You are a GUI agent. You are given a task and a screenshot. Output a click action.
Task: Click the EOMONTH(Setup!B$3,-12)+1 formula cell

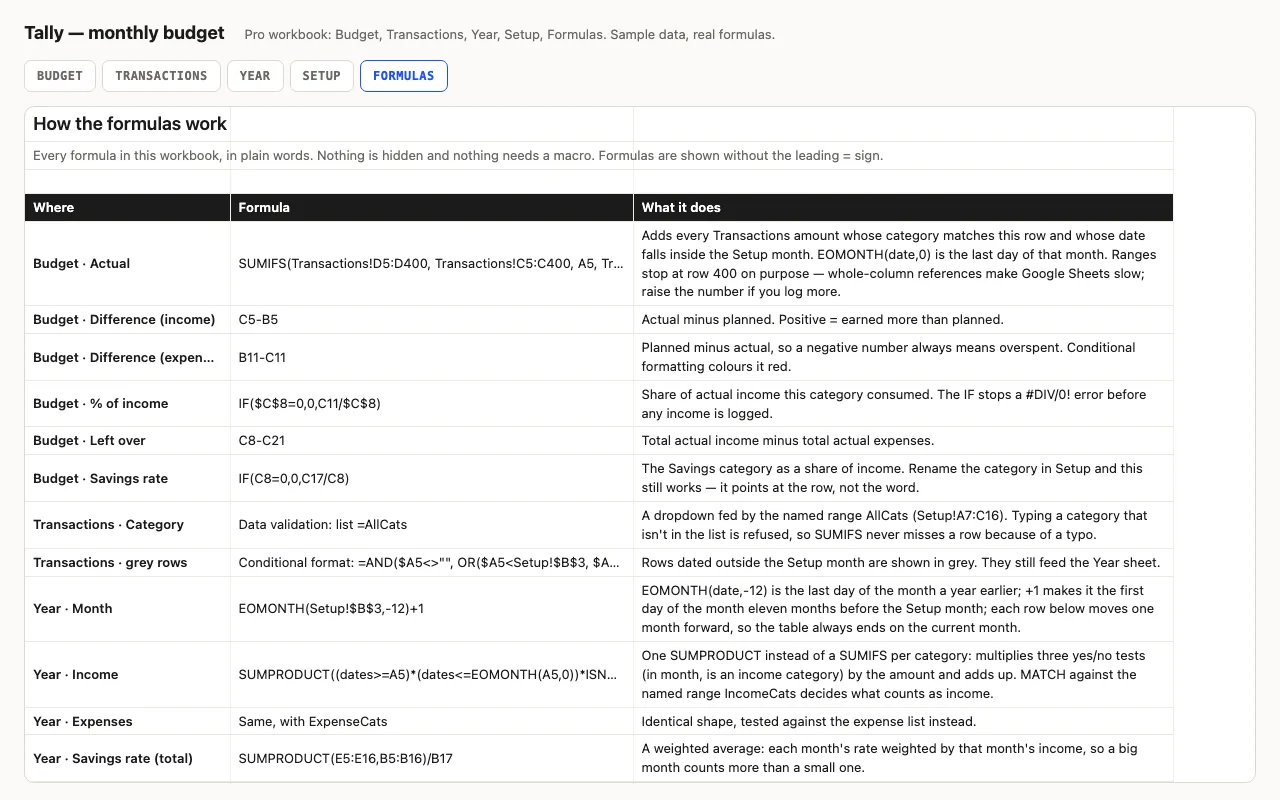432,609
